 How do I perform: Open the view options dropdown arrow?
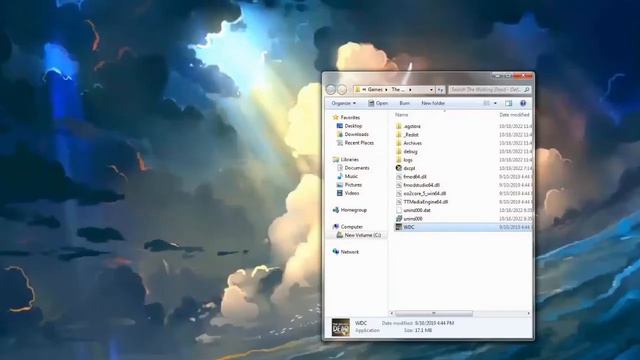tap(496, 103)
